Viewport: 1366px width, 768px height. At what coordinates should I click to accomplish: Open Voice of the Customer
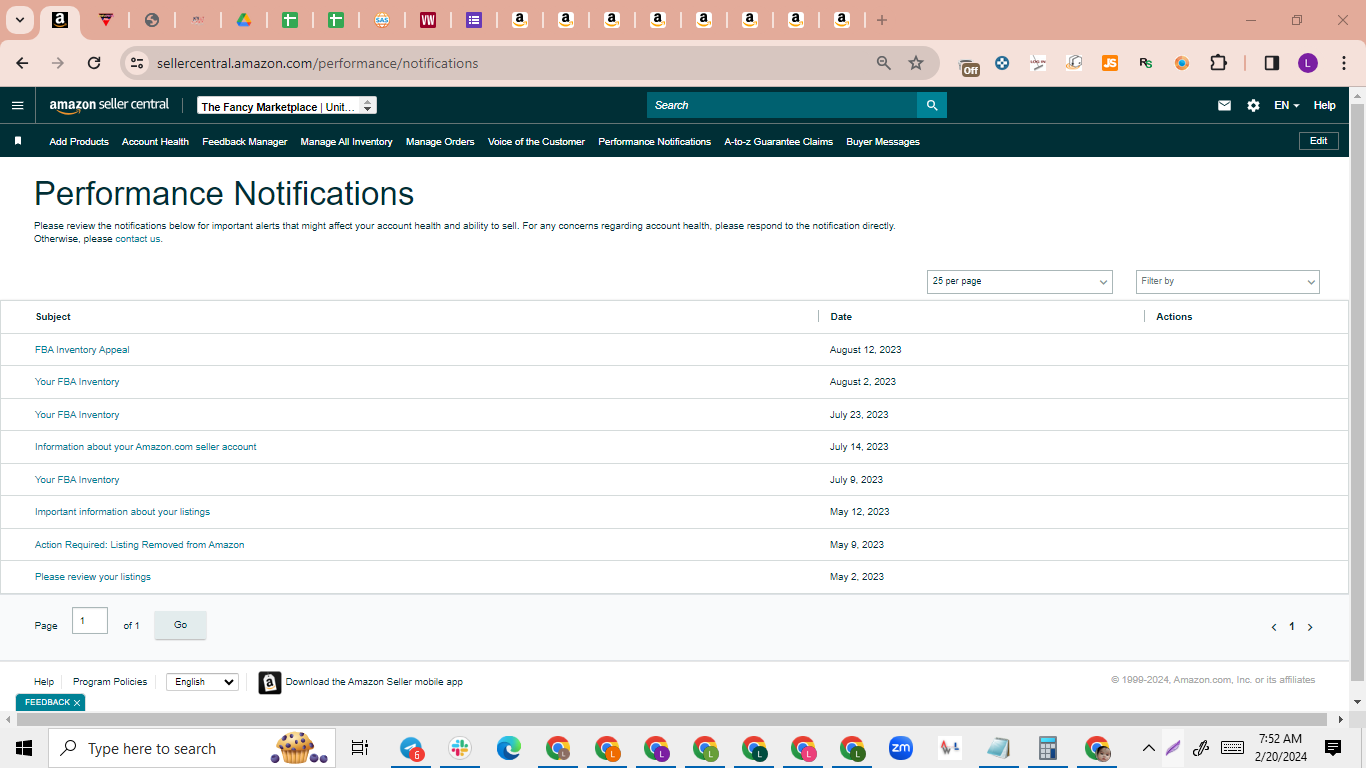pyautogui.click(x=536, y=142)
